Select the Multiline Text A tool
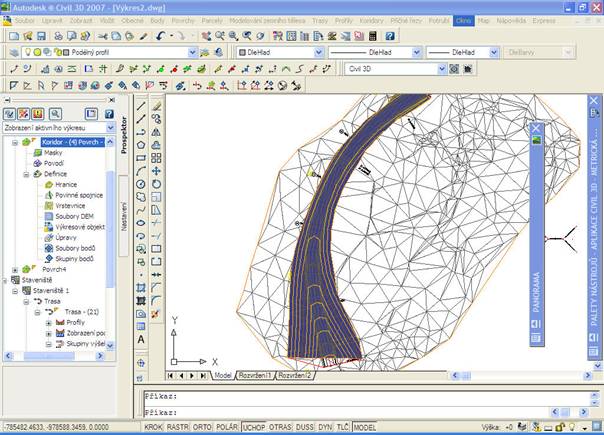 point(141,339)
